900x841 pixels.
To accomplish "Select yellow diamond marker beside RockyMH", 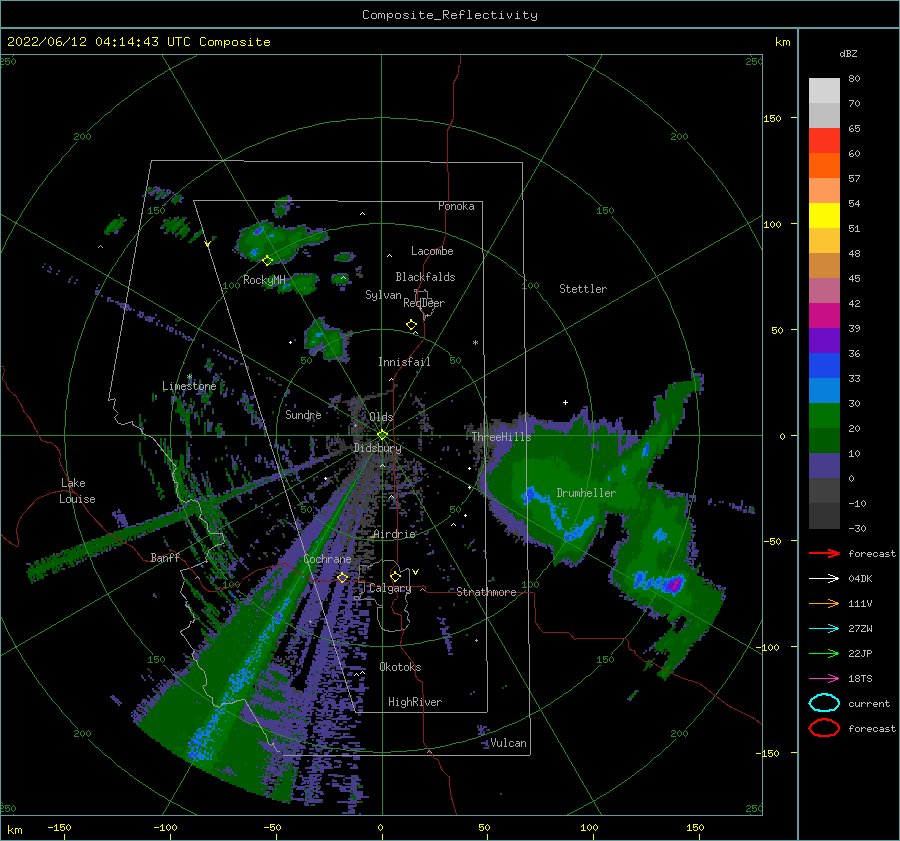I will point(267,261).
